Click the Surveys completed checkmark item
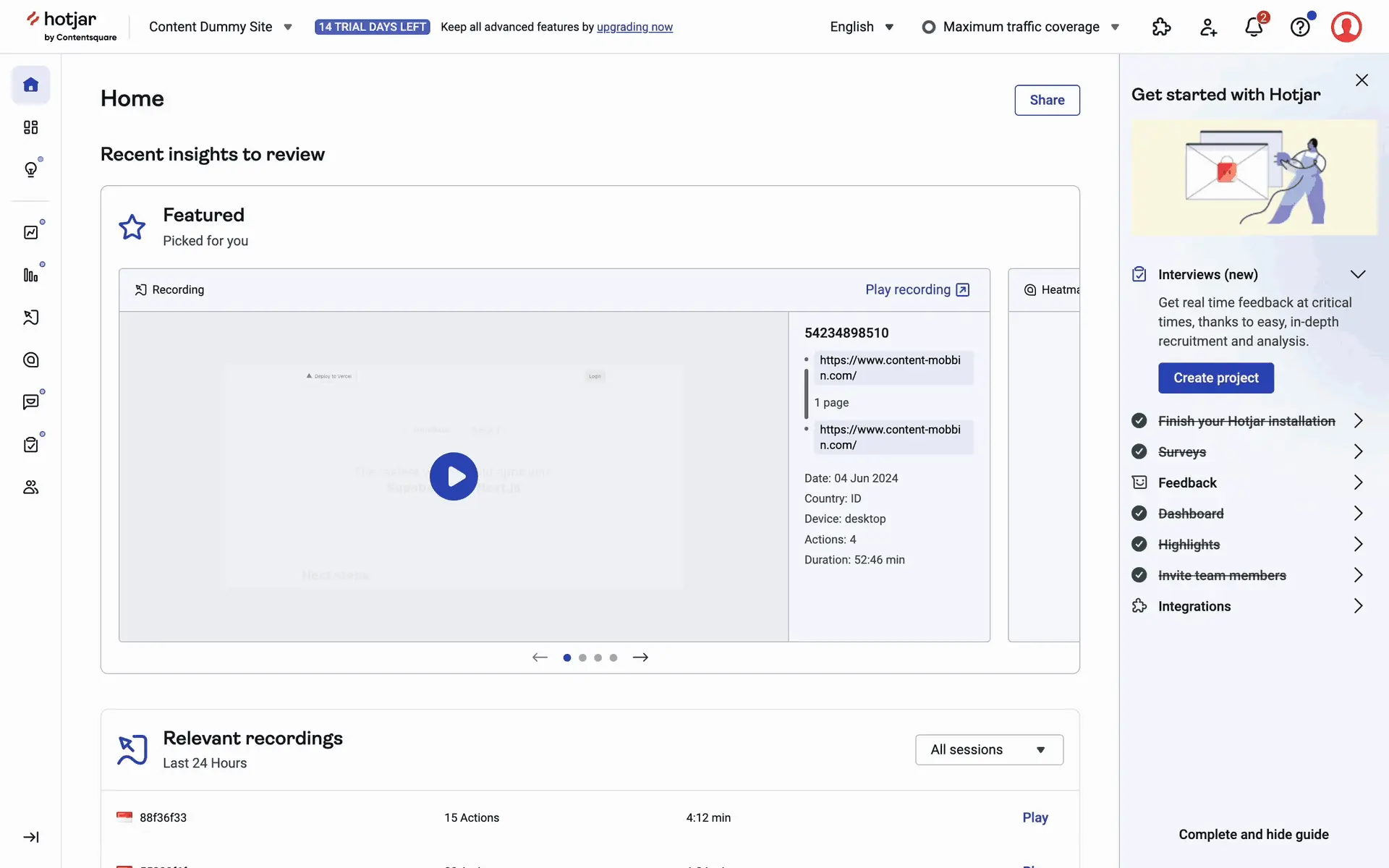The width and height of the screenshot is (1389, 868). (x=1181, y=452)
